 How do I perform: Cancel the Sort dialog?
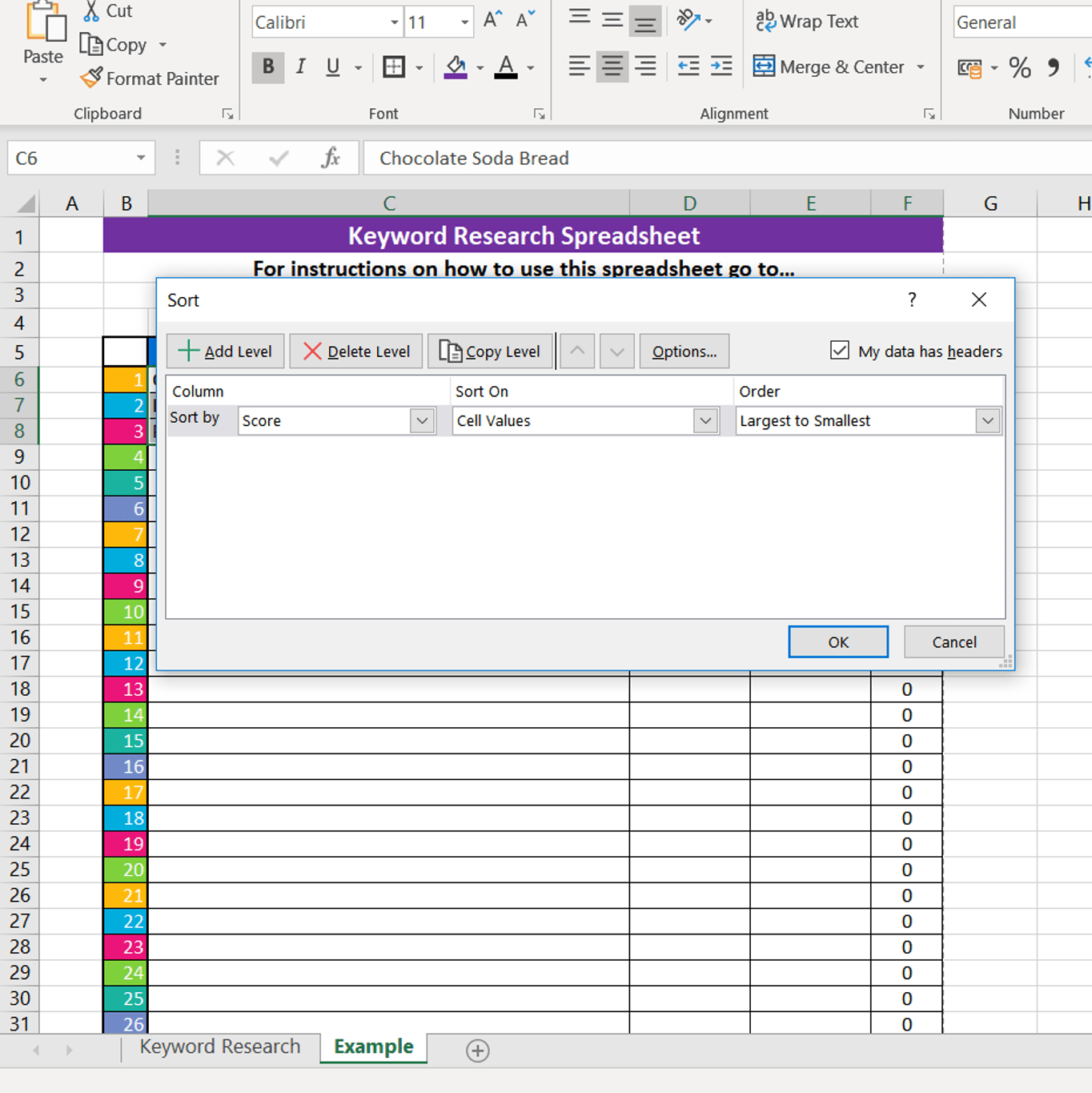(954, 641)
